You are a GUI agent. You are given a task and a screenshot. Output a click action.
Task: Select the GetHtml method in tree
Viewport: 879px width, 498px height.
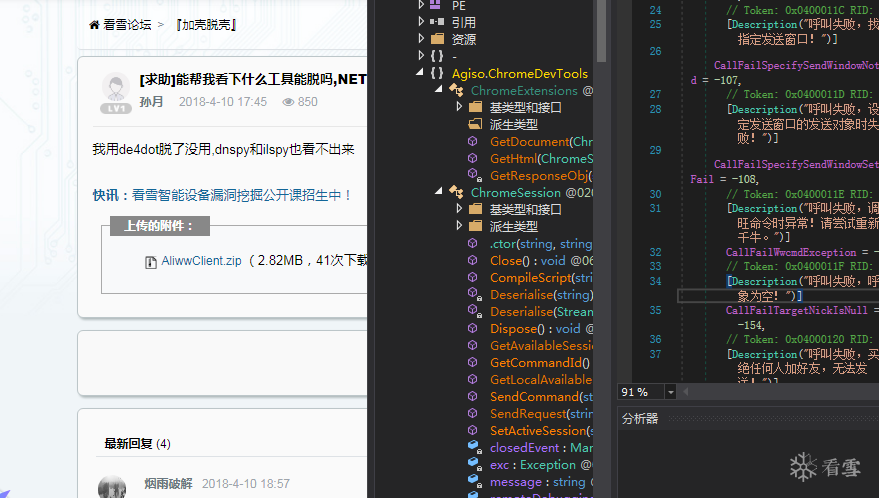[x=541, y=159]
